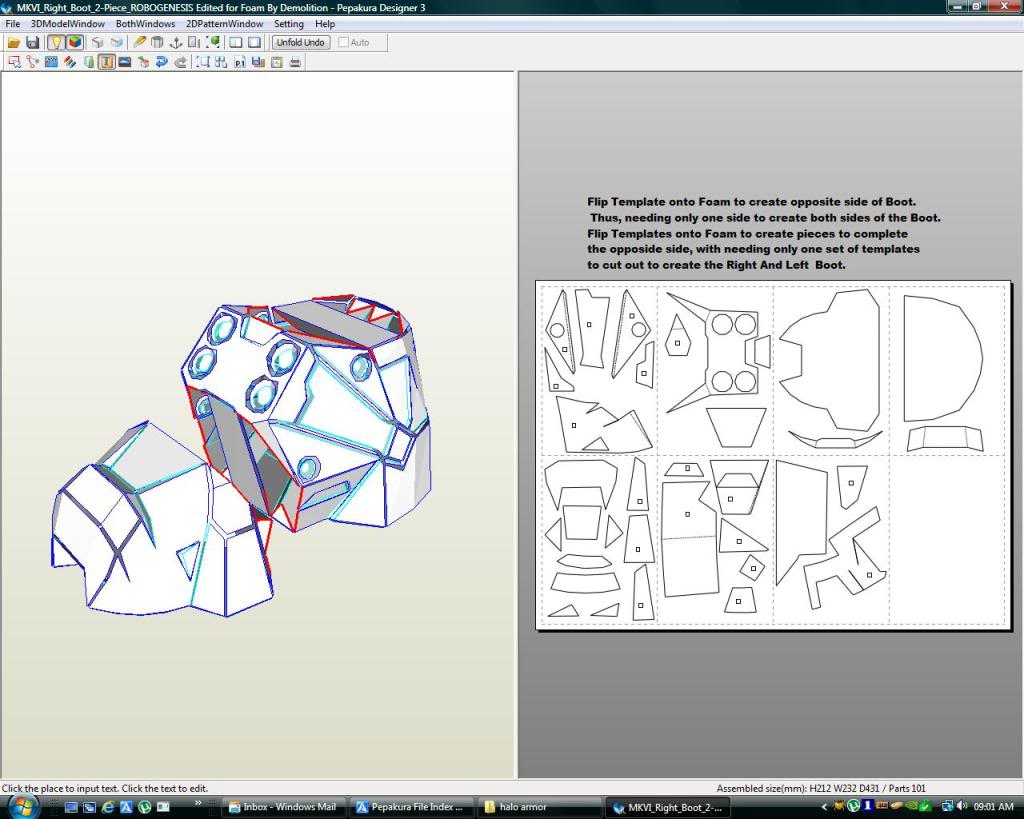Open the halo armor folder taskbar button
1024x819 pixels.
[539, 807]
